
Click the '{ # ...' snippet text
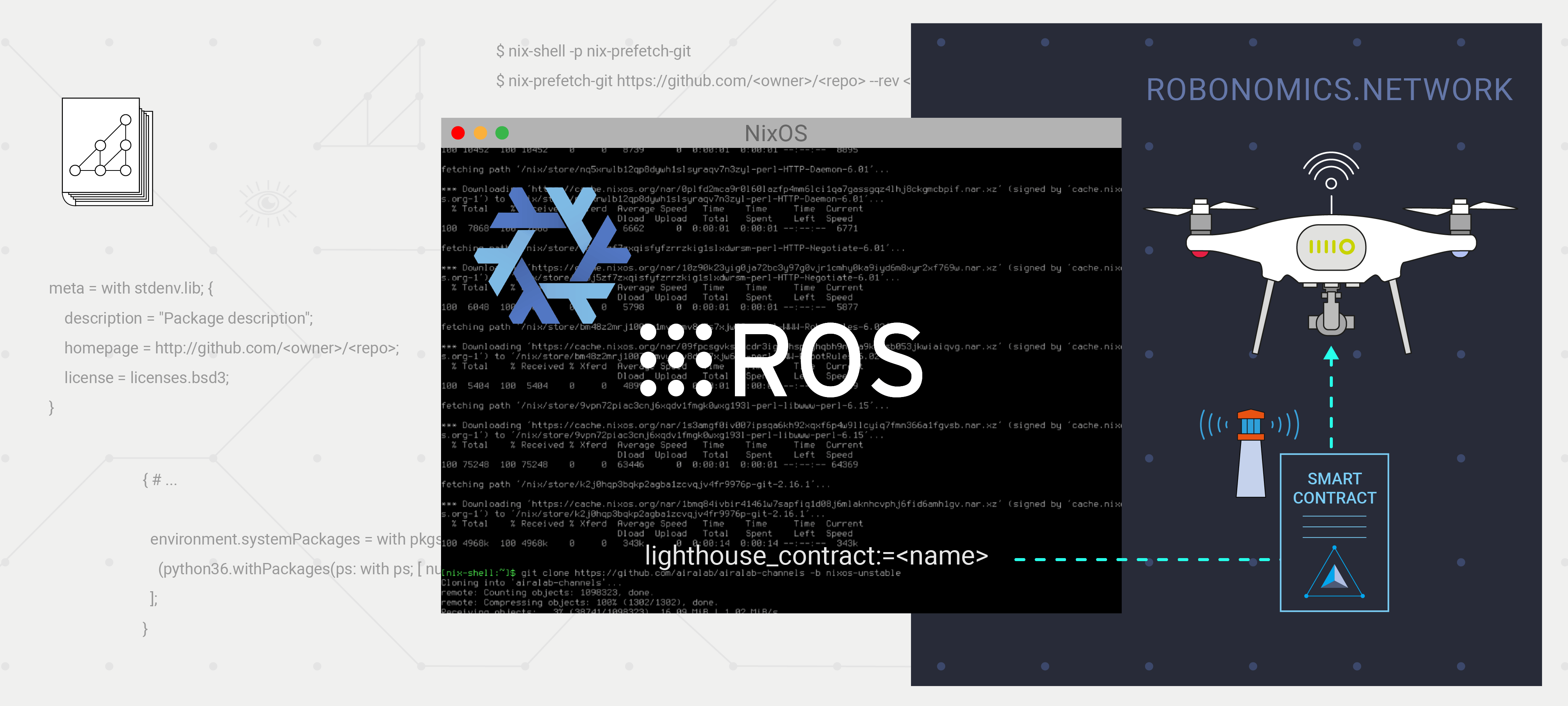coord(160,480)
